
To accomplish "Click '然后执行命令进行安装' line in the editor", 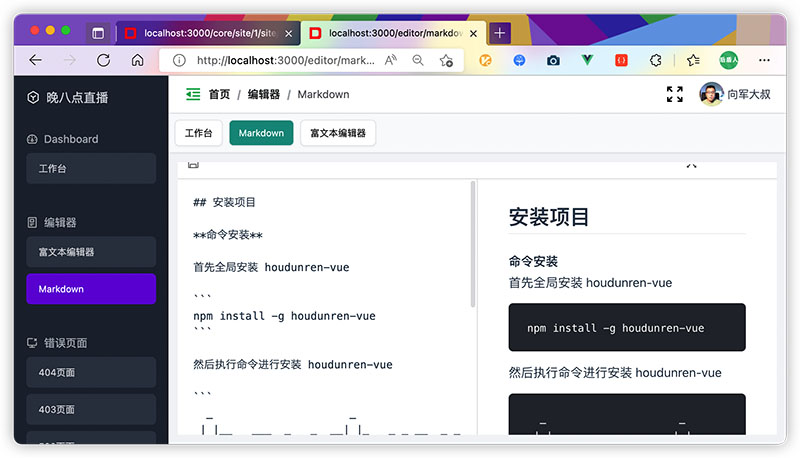I will 293,365.
